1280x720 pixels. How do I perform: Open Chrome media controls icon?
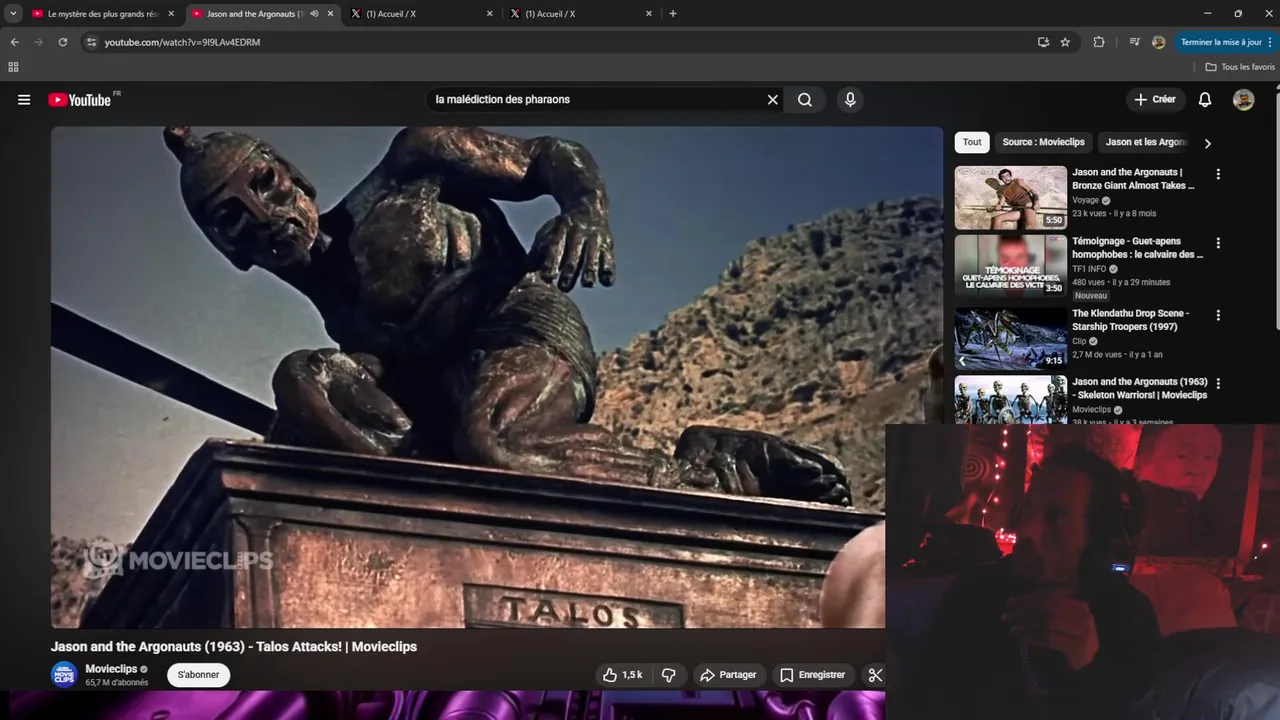pos(1134,42)
